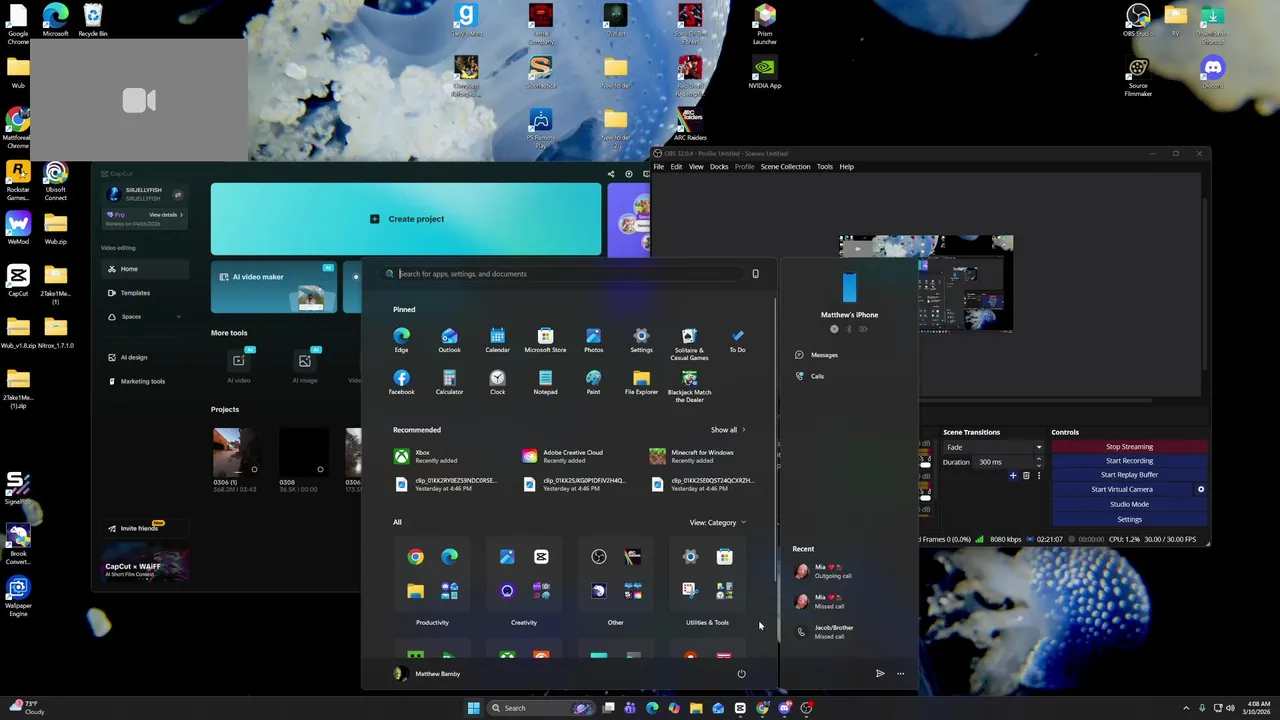Launch Blackjack Match the Dealer
The height and width of the screenshot is (720, 1280).
pos(689,386)
